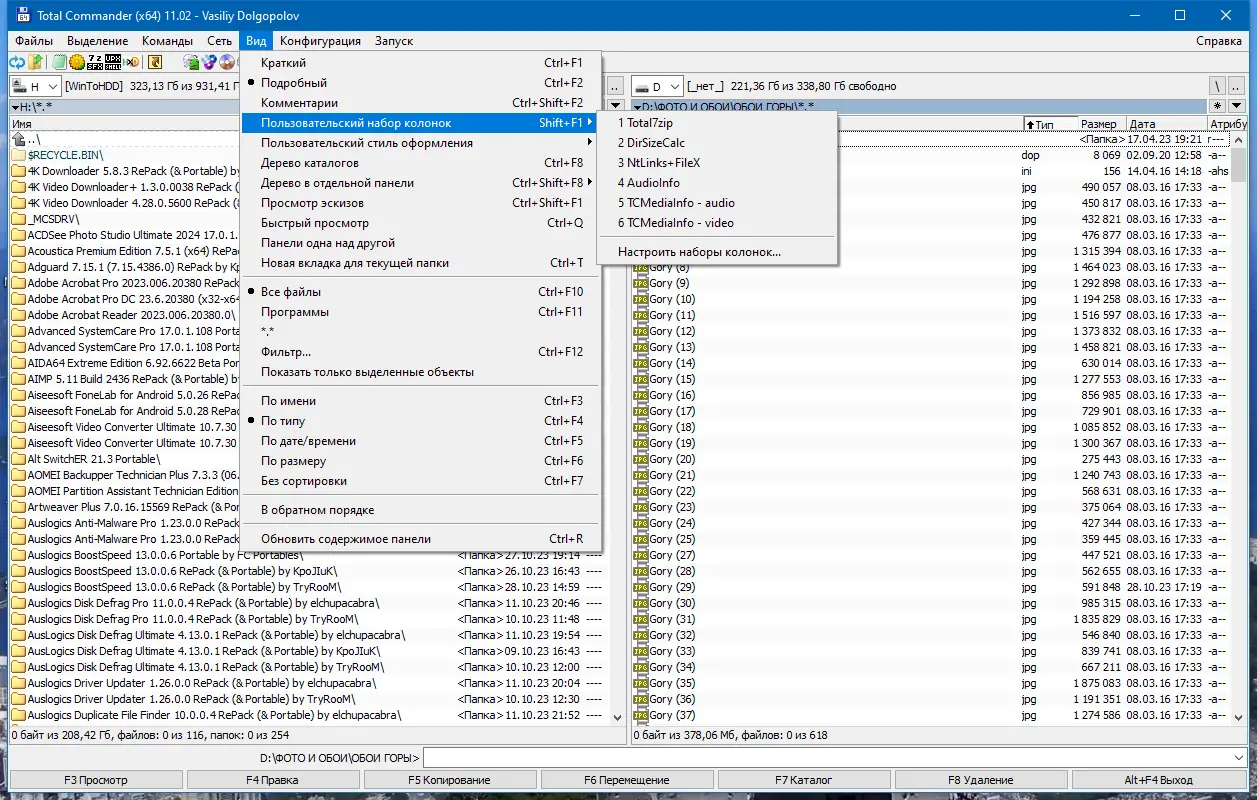Select _MCSDRV folder row

pos(125,219)
